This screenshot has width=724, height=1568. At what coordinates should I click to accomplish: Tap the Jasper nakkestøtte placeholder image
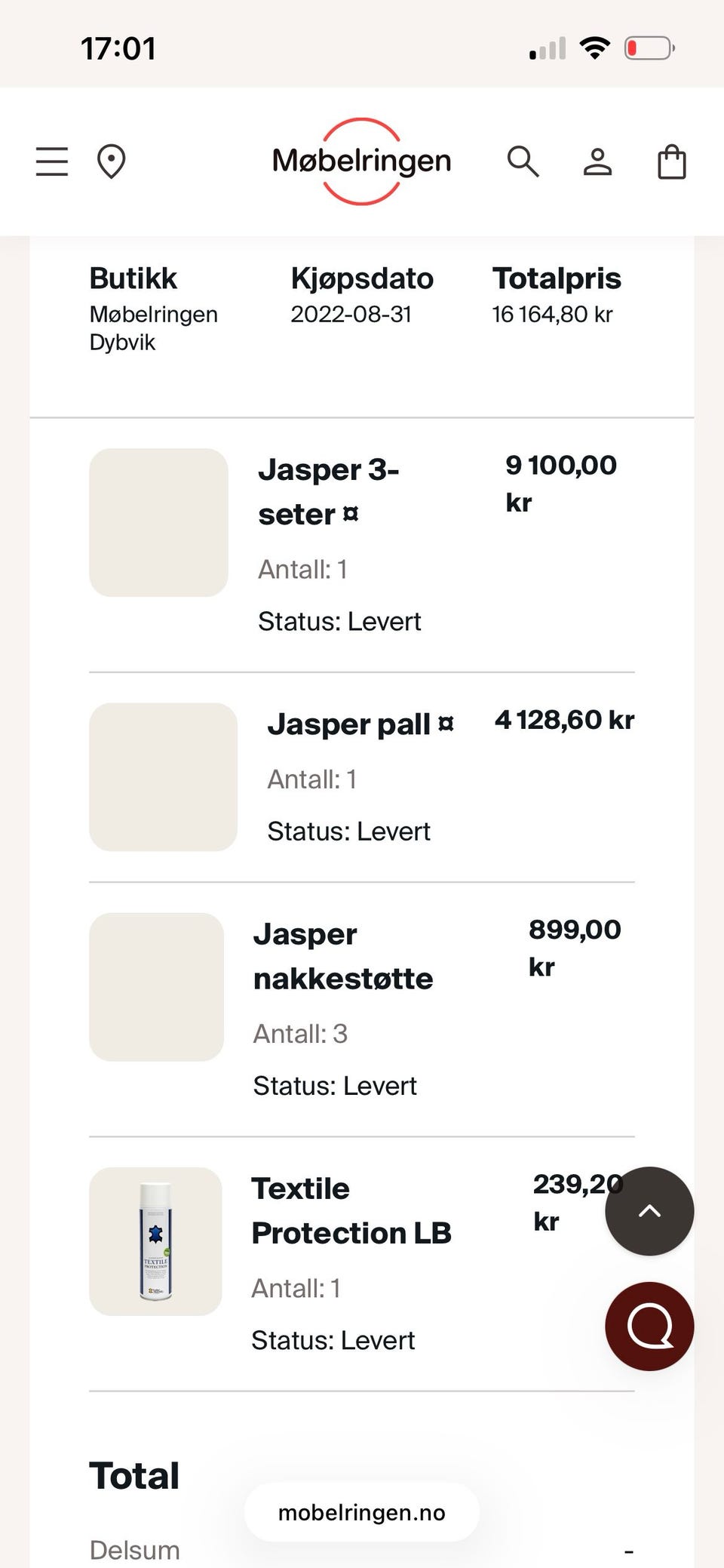156,987
